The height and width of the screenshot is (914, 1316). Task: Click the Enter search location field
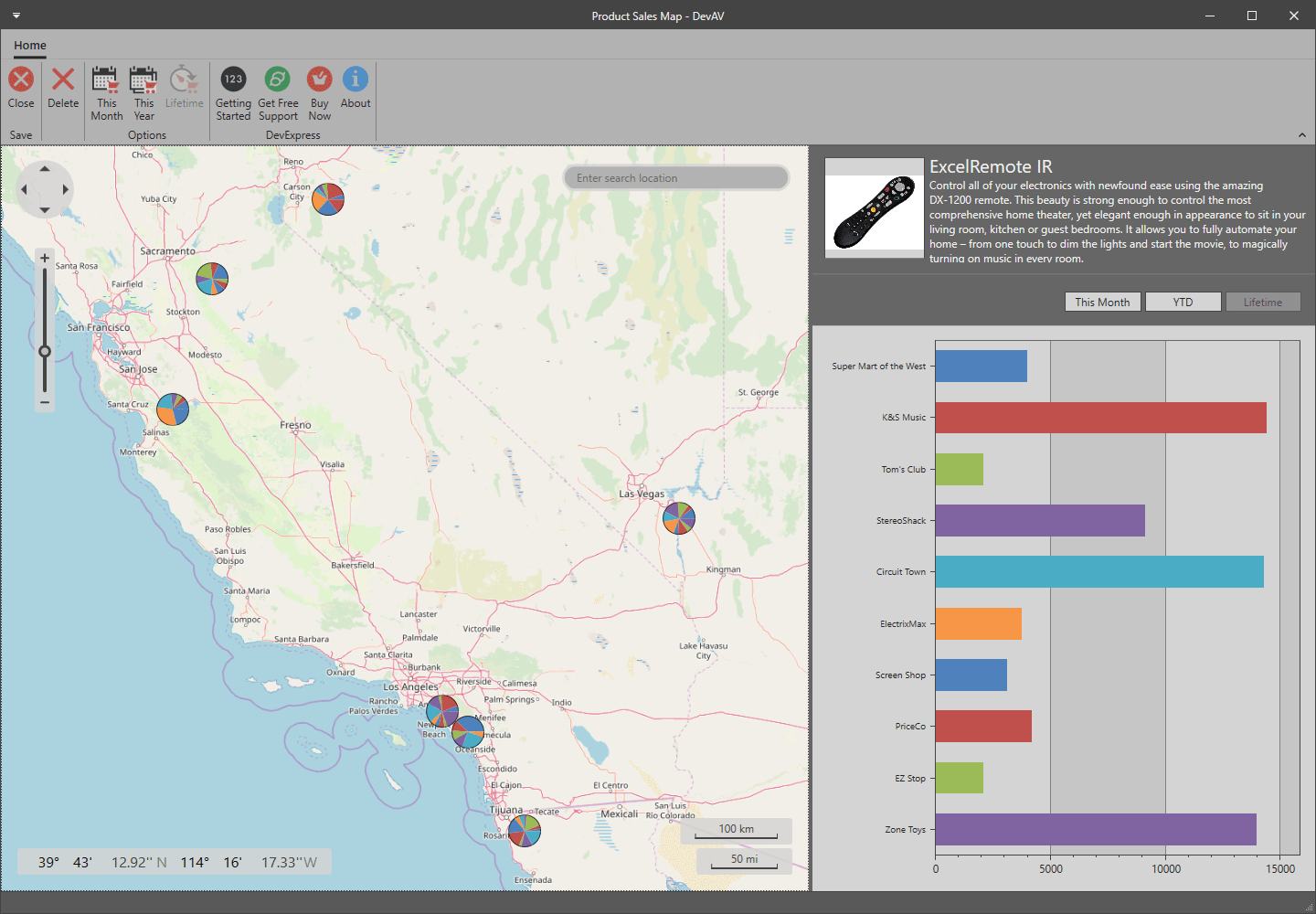(x=676, y=177)
